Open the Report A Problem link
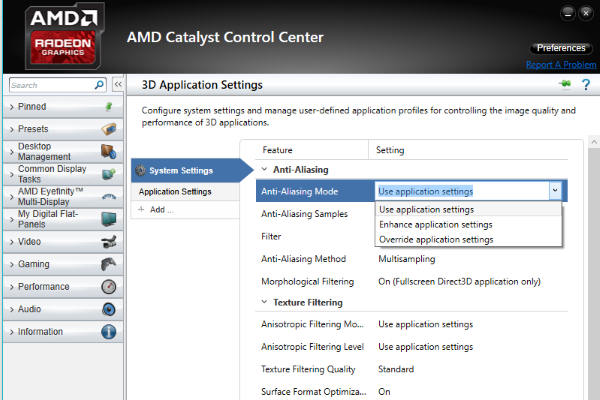Viewport: 600px width, 400px height. click(561, 65)
